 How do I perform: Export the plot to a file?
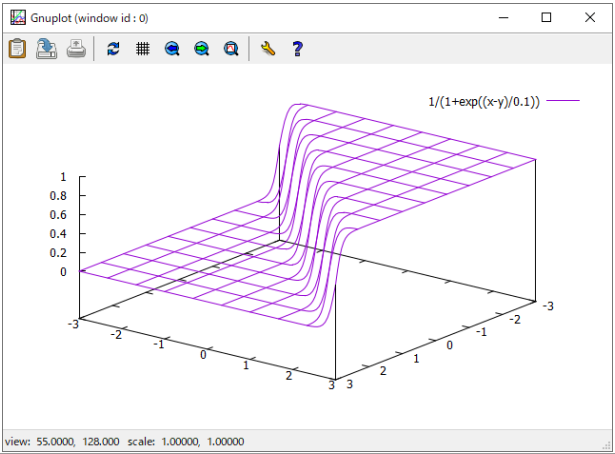click(x=46, y=48)
